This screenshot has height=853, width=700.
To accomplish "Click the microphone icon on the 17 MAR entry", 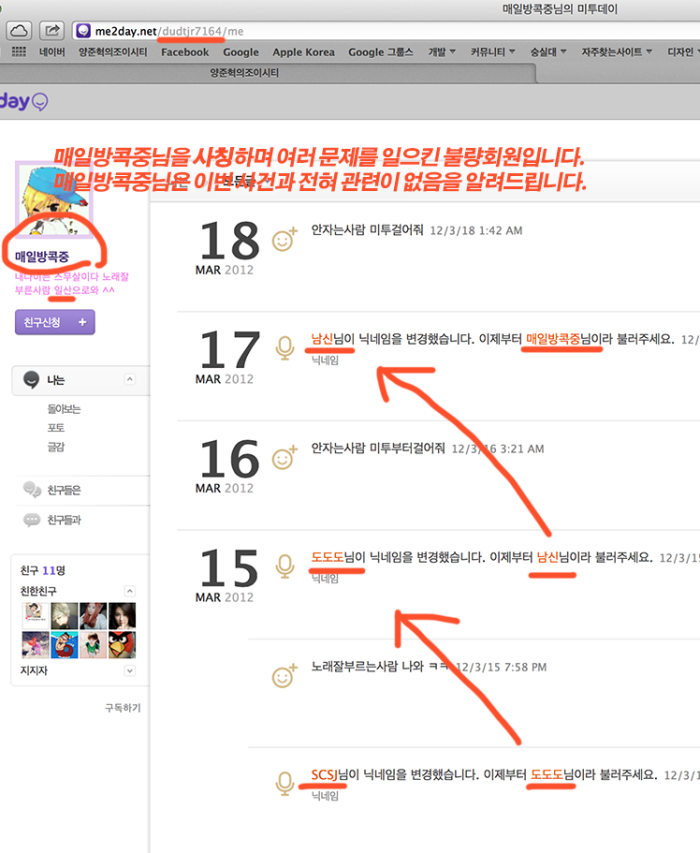I will [285, 348].
